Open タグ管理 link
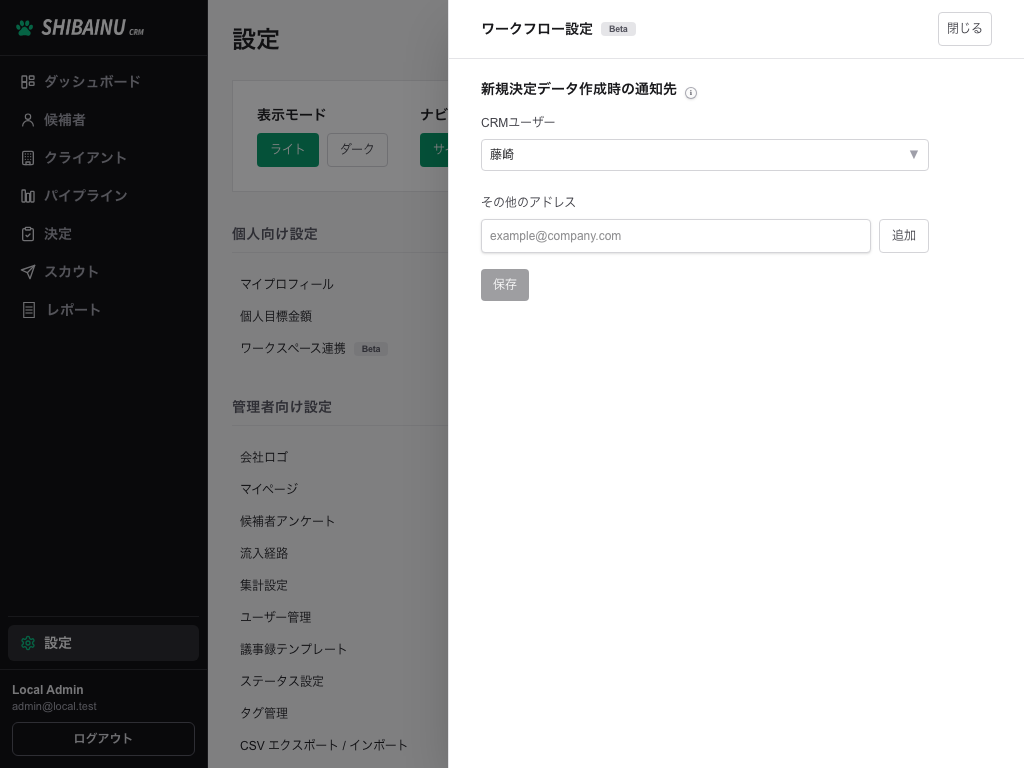 tap(264, 713)
